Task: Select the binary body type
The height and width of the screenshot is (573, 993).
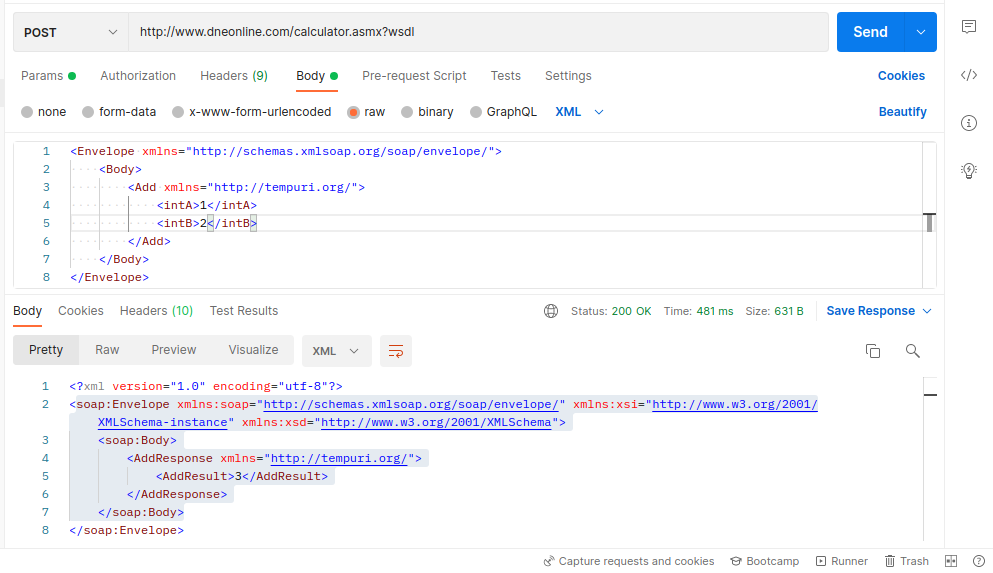Action: coord(427,112)
